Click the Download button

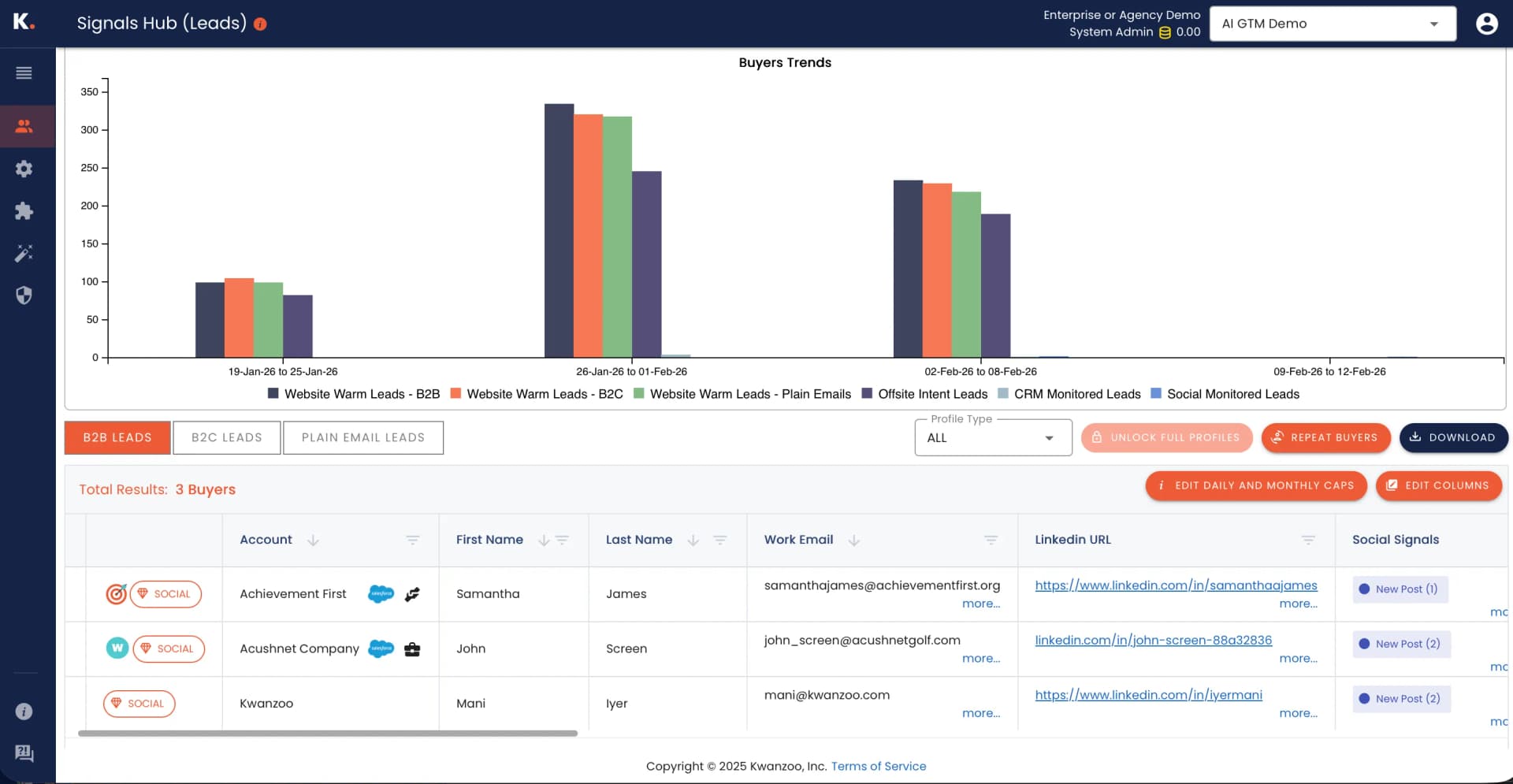tap(1453, 438)
